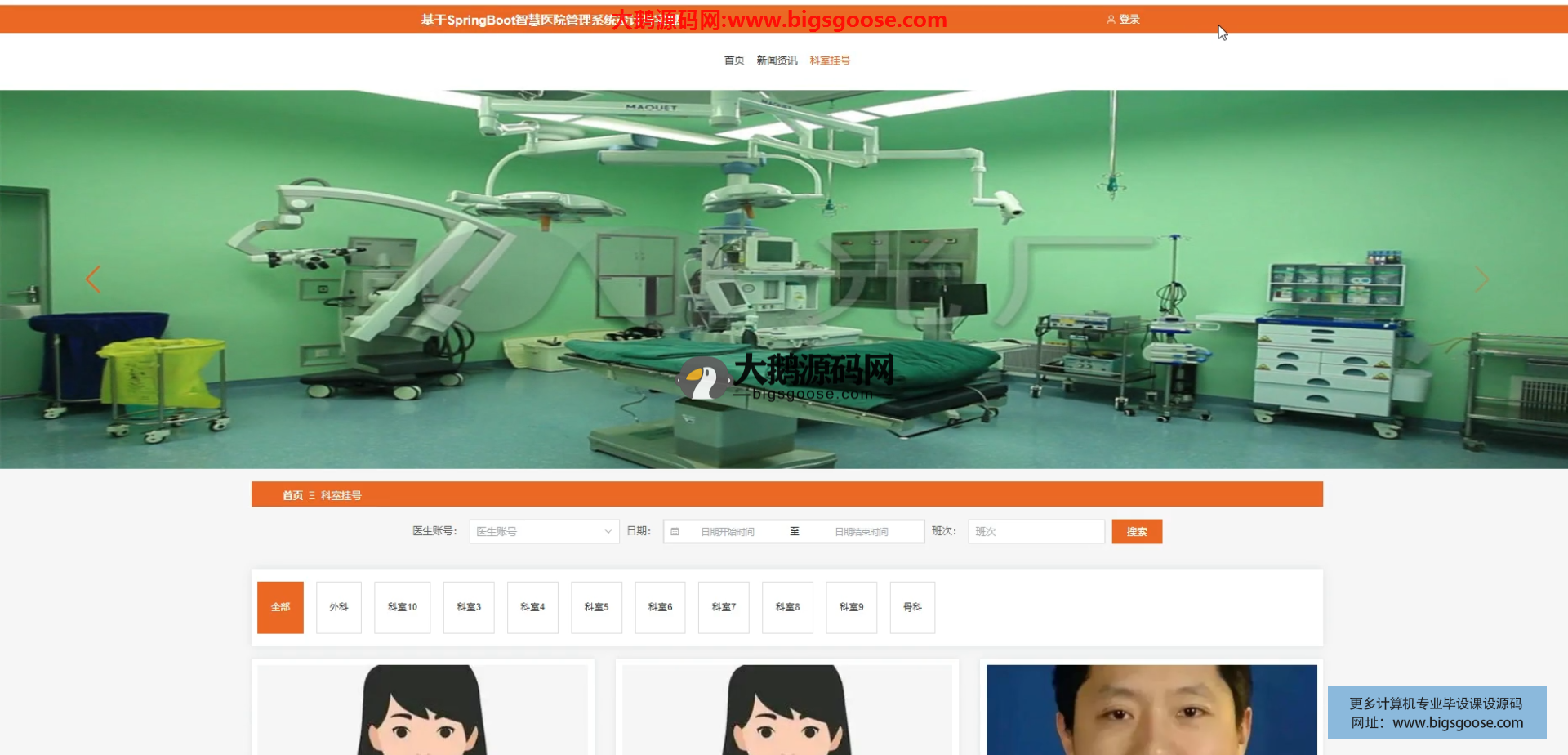Open the third doctor photo card
This screenshot has width=1568, height=755.
[x=1151, y=708]
